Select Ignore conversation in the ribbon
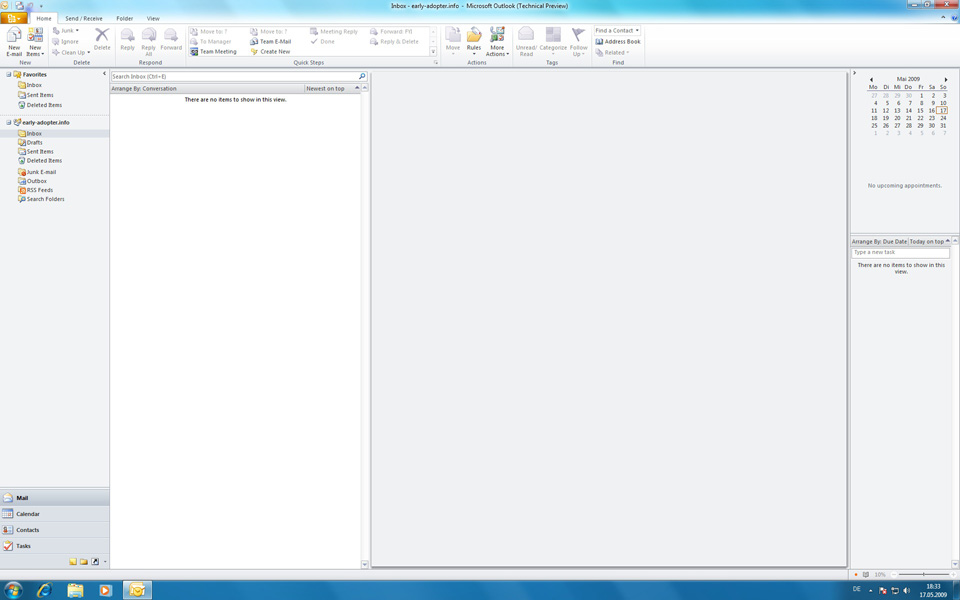This screenshot has height=600, width=960. pyautogui.click(x=66, y=42)
